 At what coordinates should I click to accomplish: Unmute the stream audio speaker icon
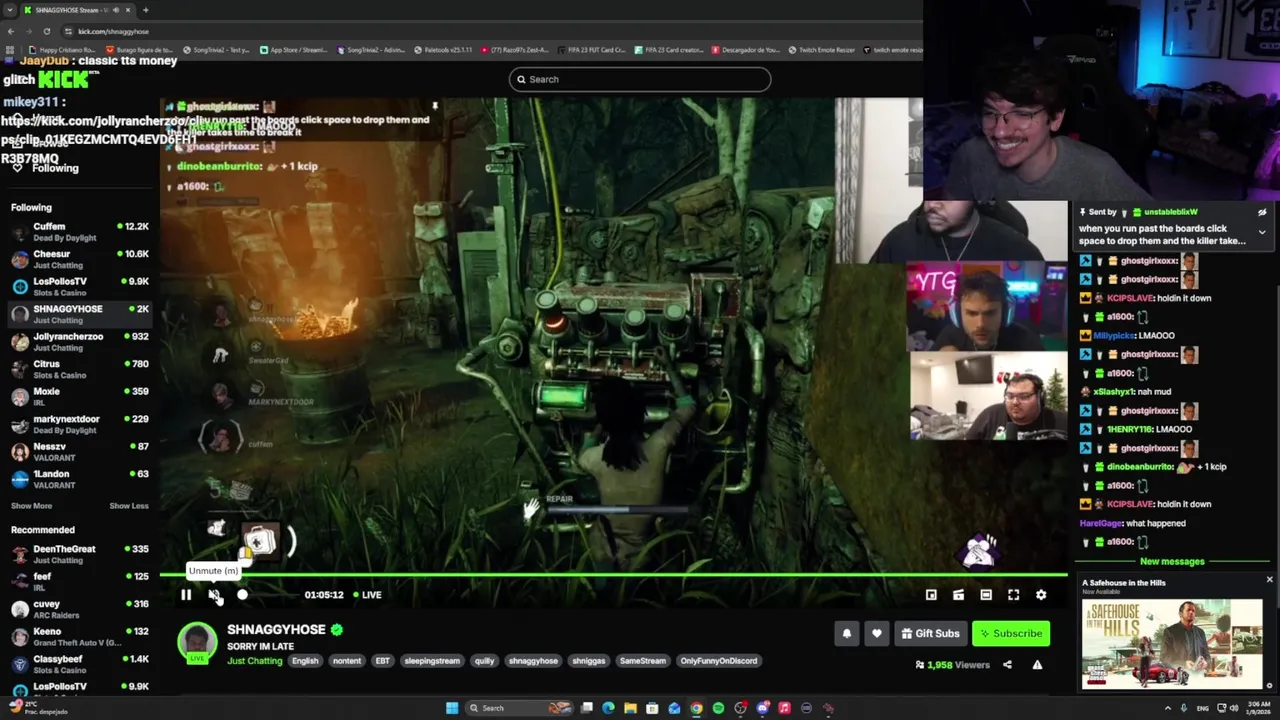tap(214, 595)
